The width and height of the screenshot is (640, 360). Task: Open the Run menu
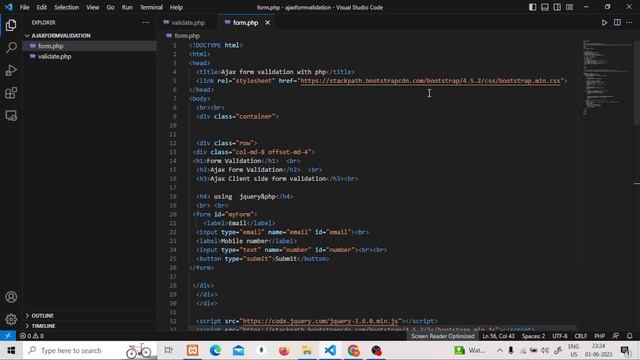[x=127, y=7]
